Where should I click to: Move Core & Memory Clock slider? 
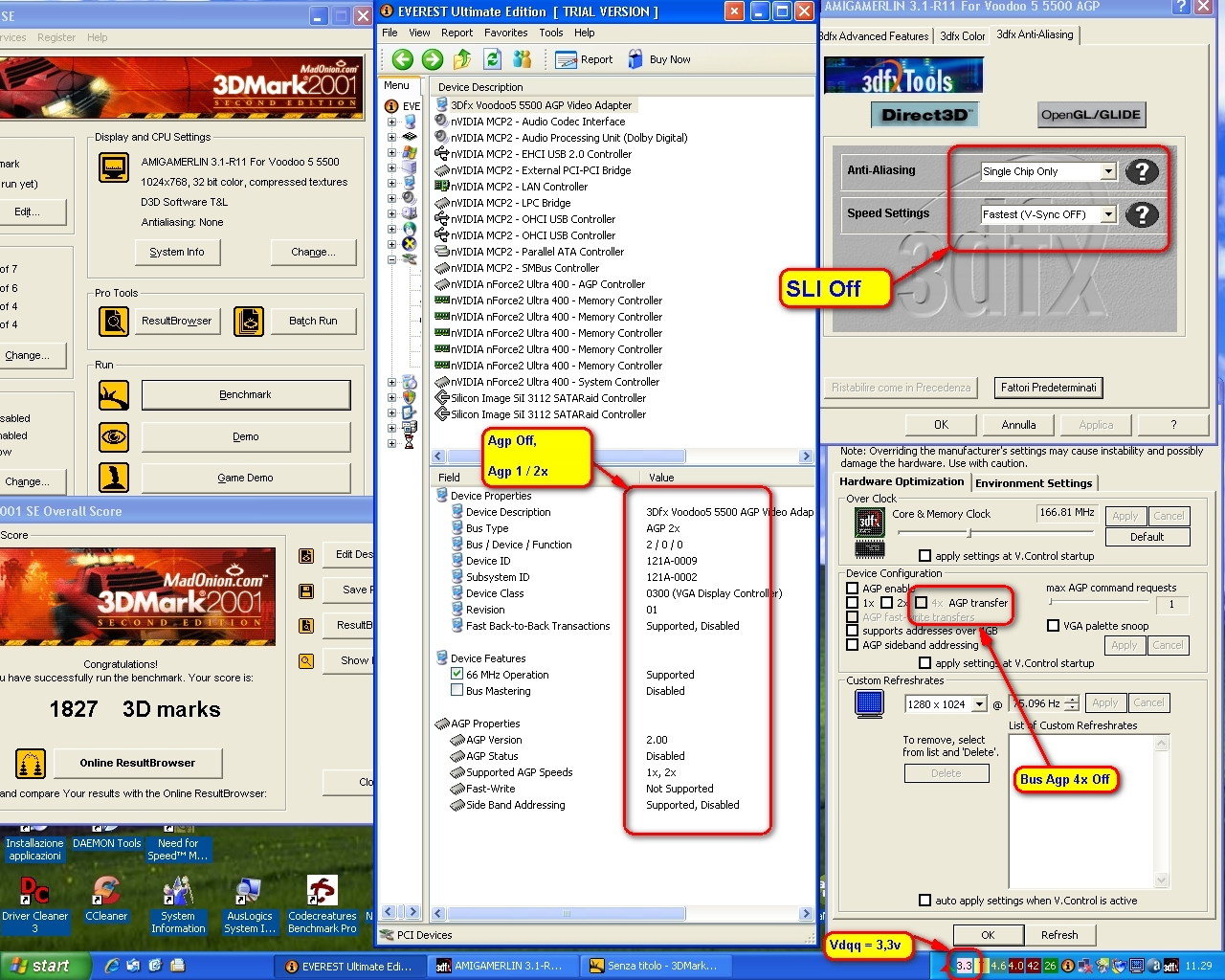969,532
